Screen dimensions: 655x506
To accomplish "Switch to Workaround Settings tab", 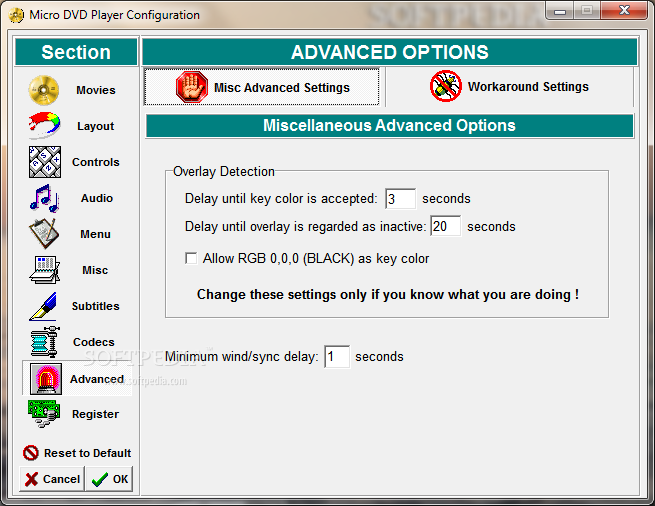I will click(x=509, y=86).
